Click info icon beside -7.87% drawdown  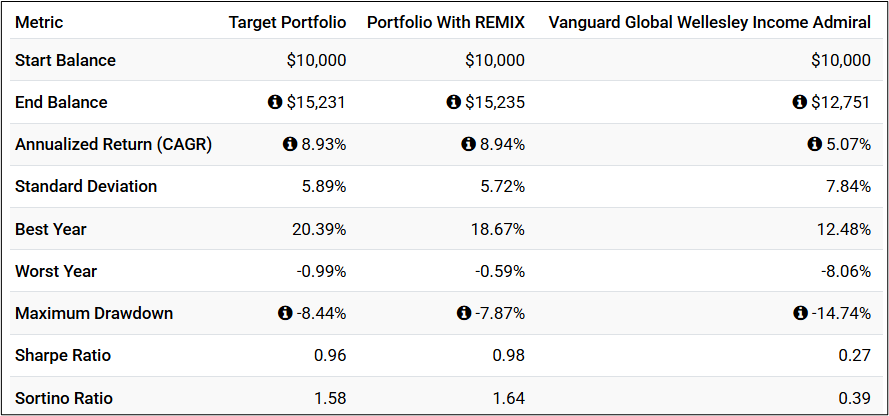(x=463, y=313)
